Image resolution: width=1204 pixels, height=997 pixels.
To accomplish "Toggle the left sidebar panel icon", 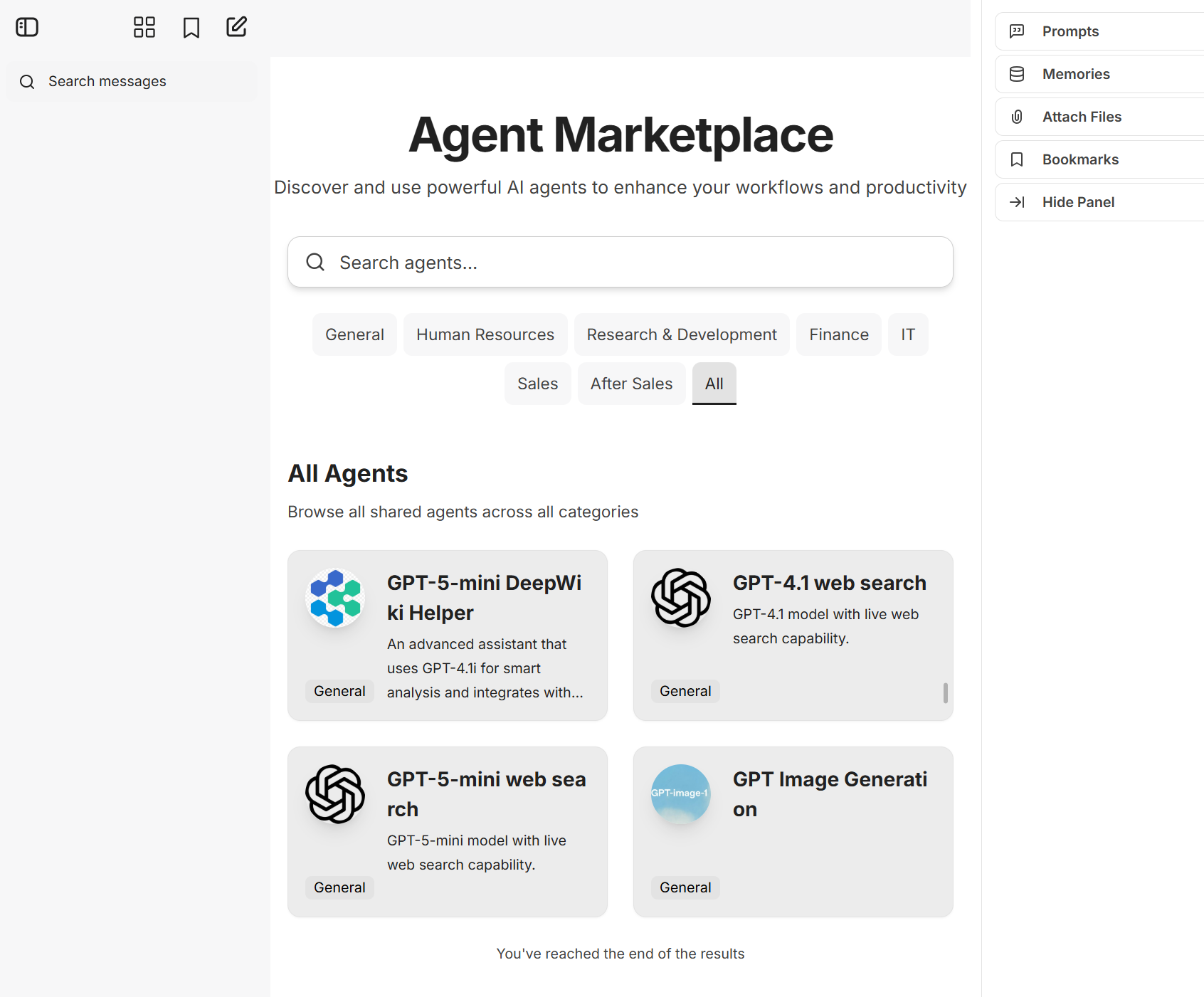I will click(27, 27).
